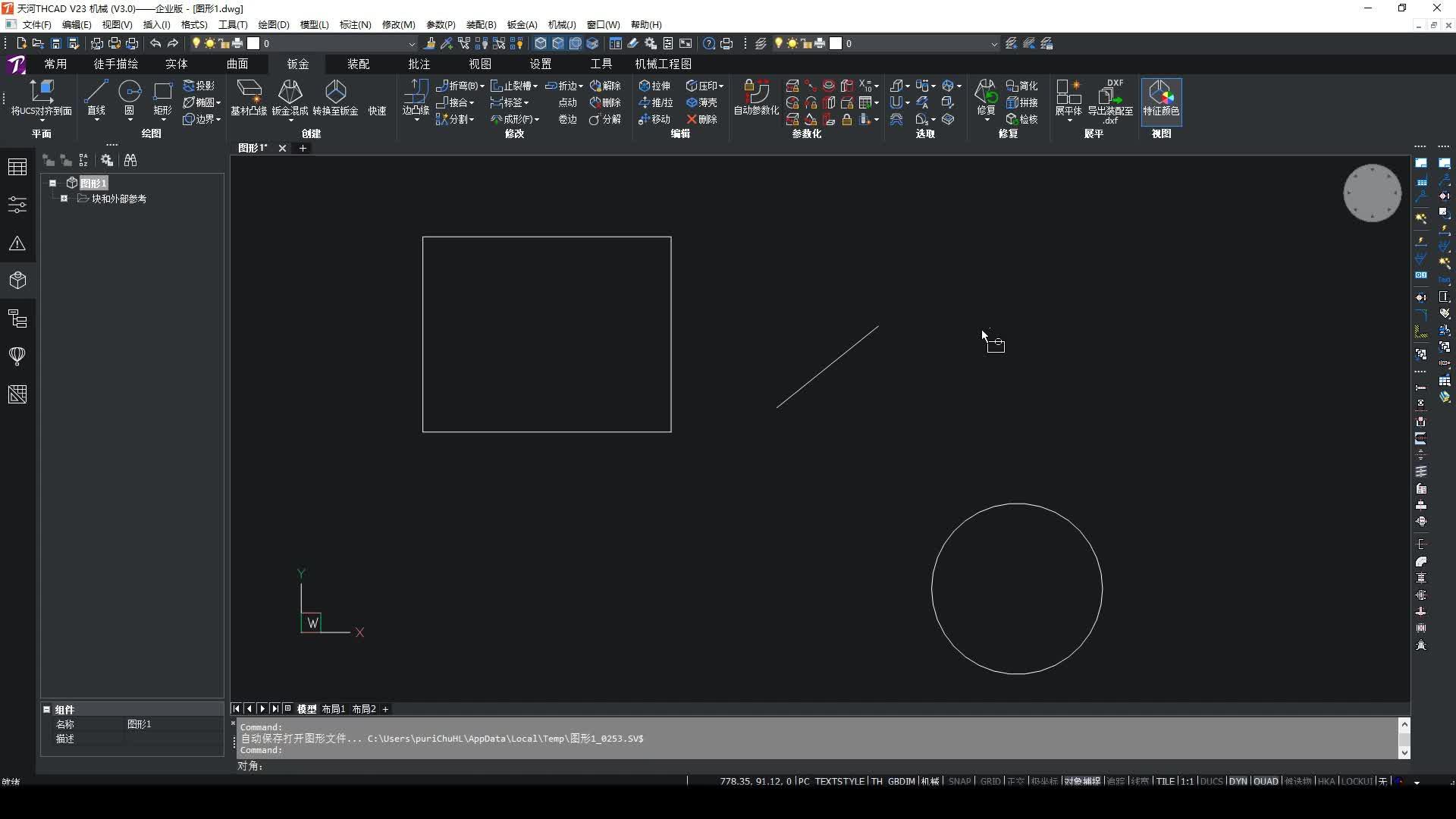Click the white layer color swatch in toolbar
The image size is (1456, 819).
[x=253, y=44]
